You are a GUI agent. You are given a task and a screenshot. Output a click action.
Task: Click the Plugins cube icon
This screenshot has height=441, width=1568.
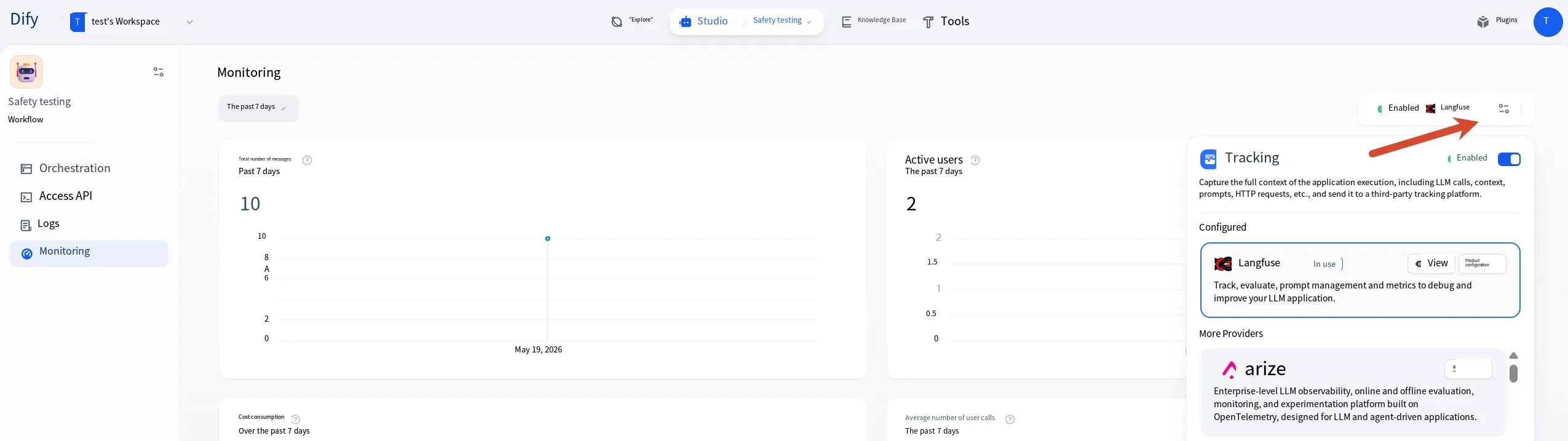click(1483, 22)
